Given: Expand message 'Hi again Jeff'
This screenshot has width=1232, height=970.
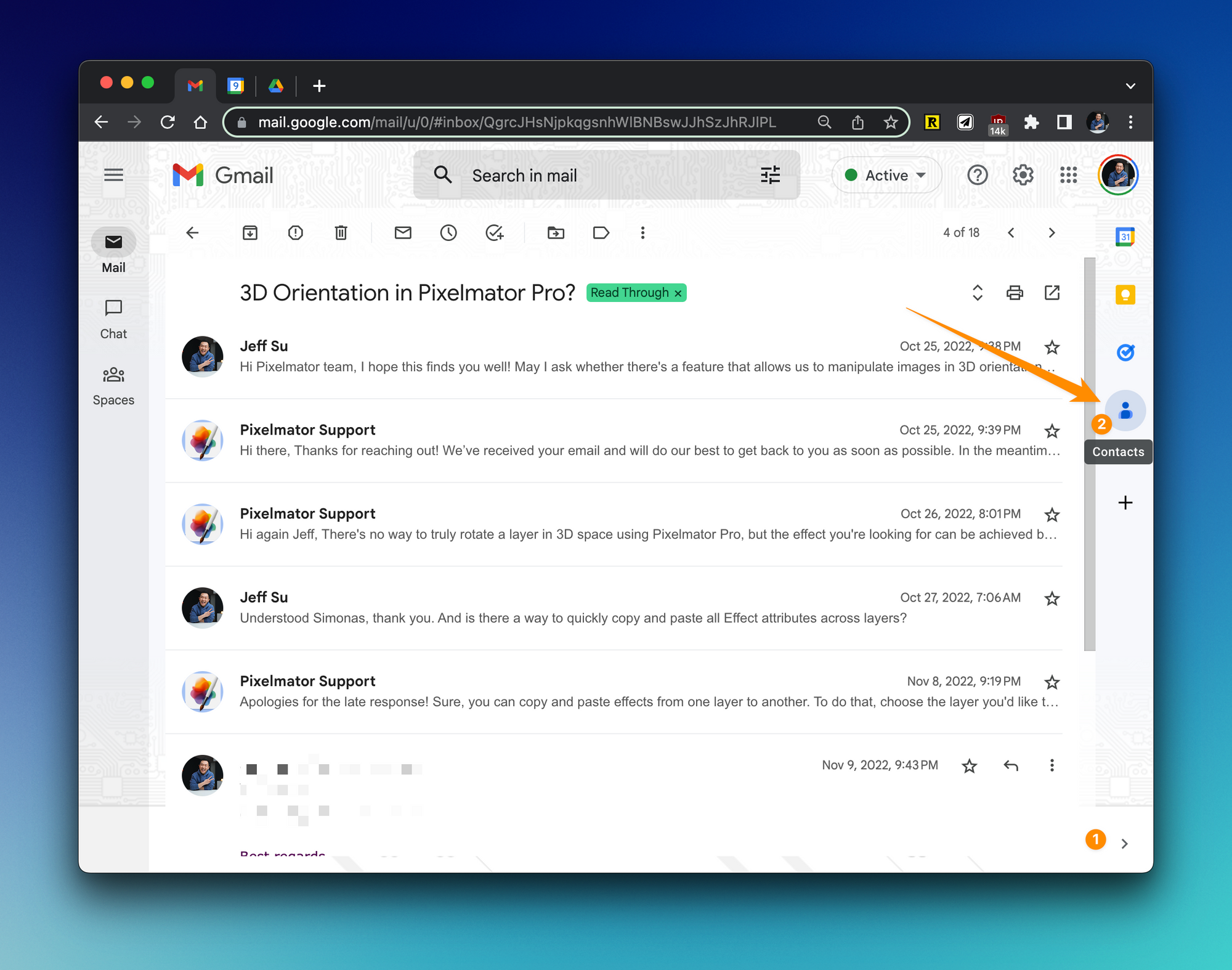Looking at the screenshot, I should pyautogui.click(x=614, y=524).
